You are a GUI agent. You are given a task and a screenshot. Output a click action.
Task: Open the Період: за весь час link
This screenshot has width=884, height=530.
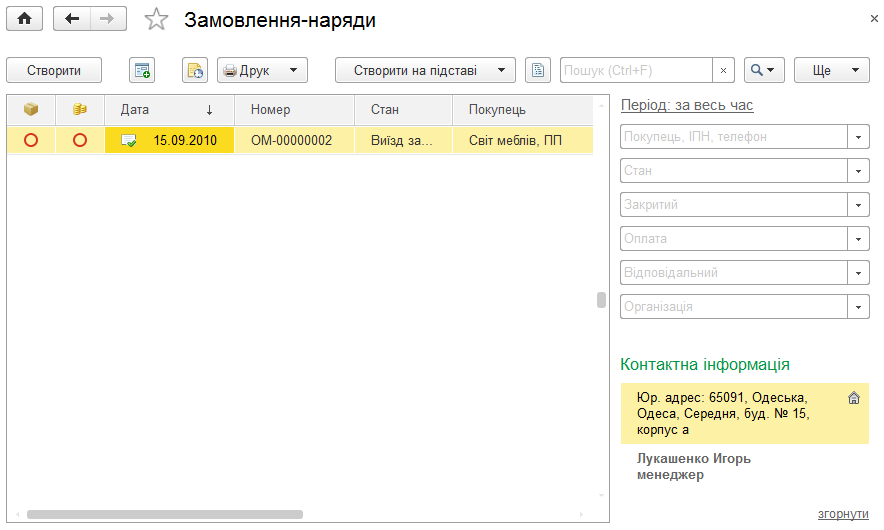coord(687,105)
